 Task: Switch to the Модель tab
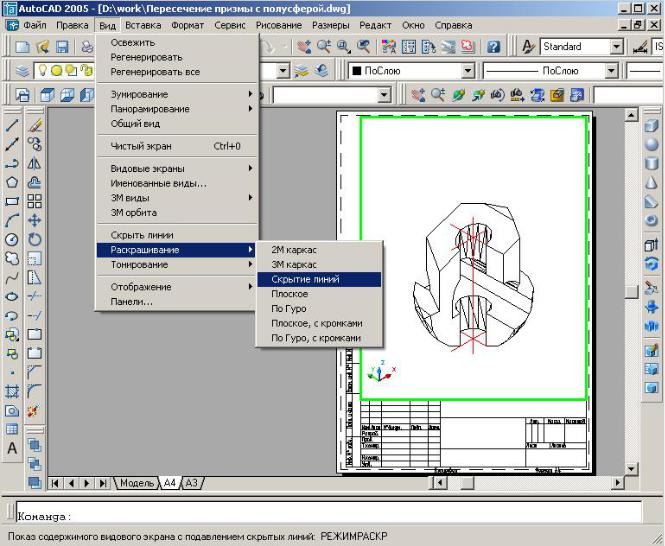[x=137, y=483]
